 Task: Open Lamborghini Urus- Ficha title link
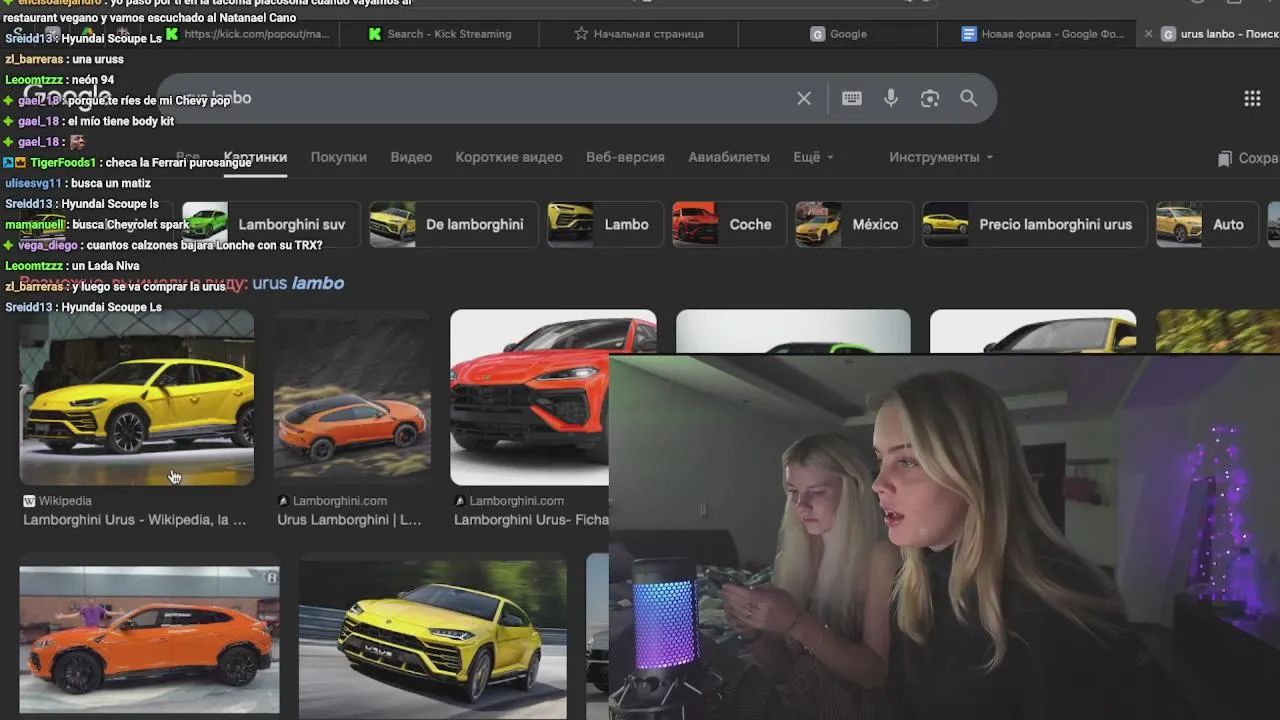point(531,520)
